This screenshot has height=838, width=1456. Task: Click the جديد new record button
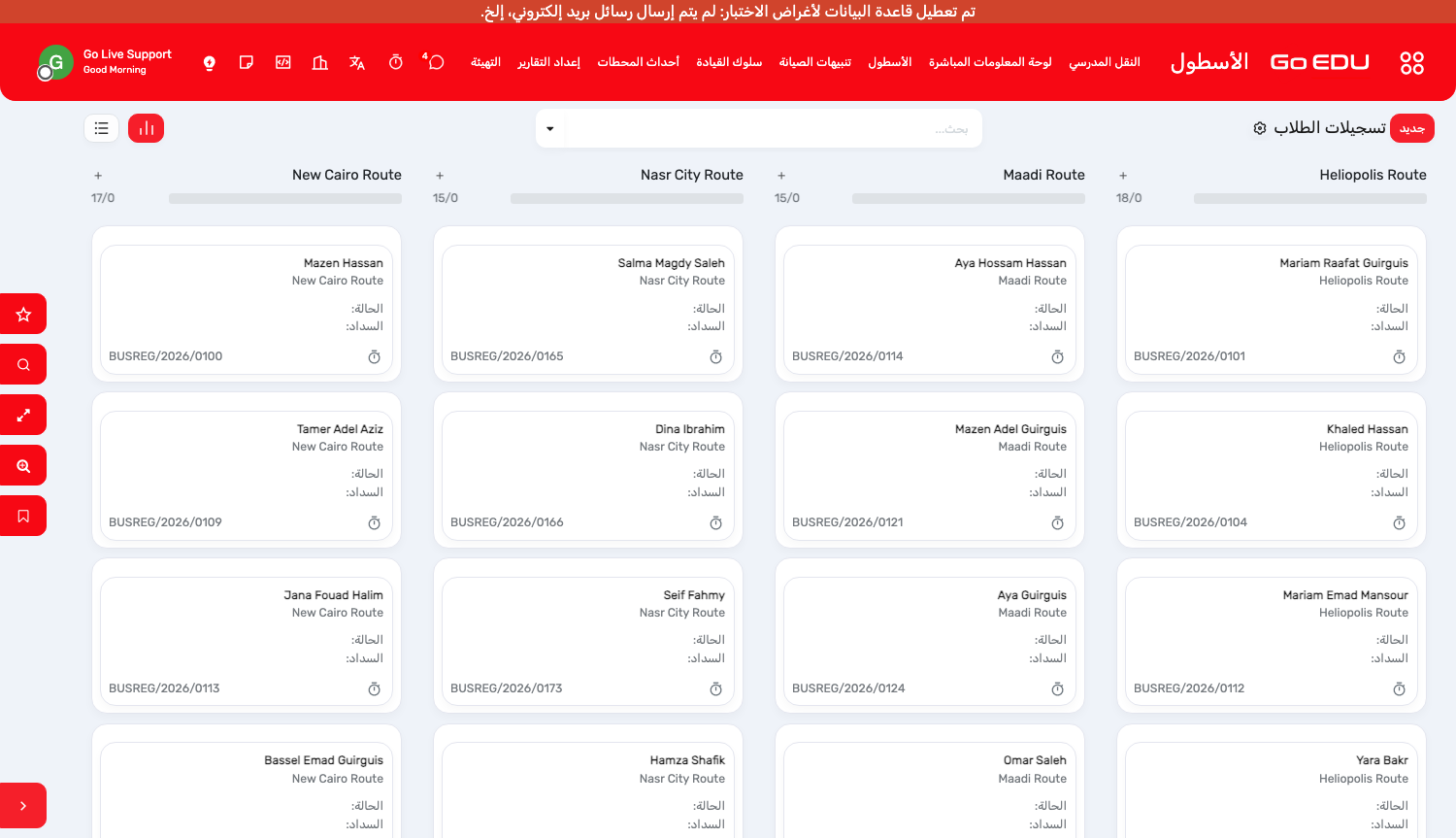pos(1412,128)
